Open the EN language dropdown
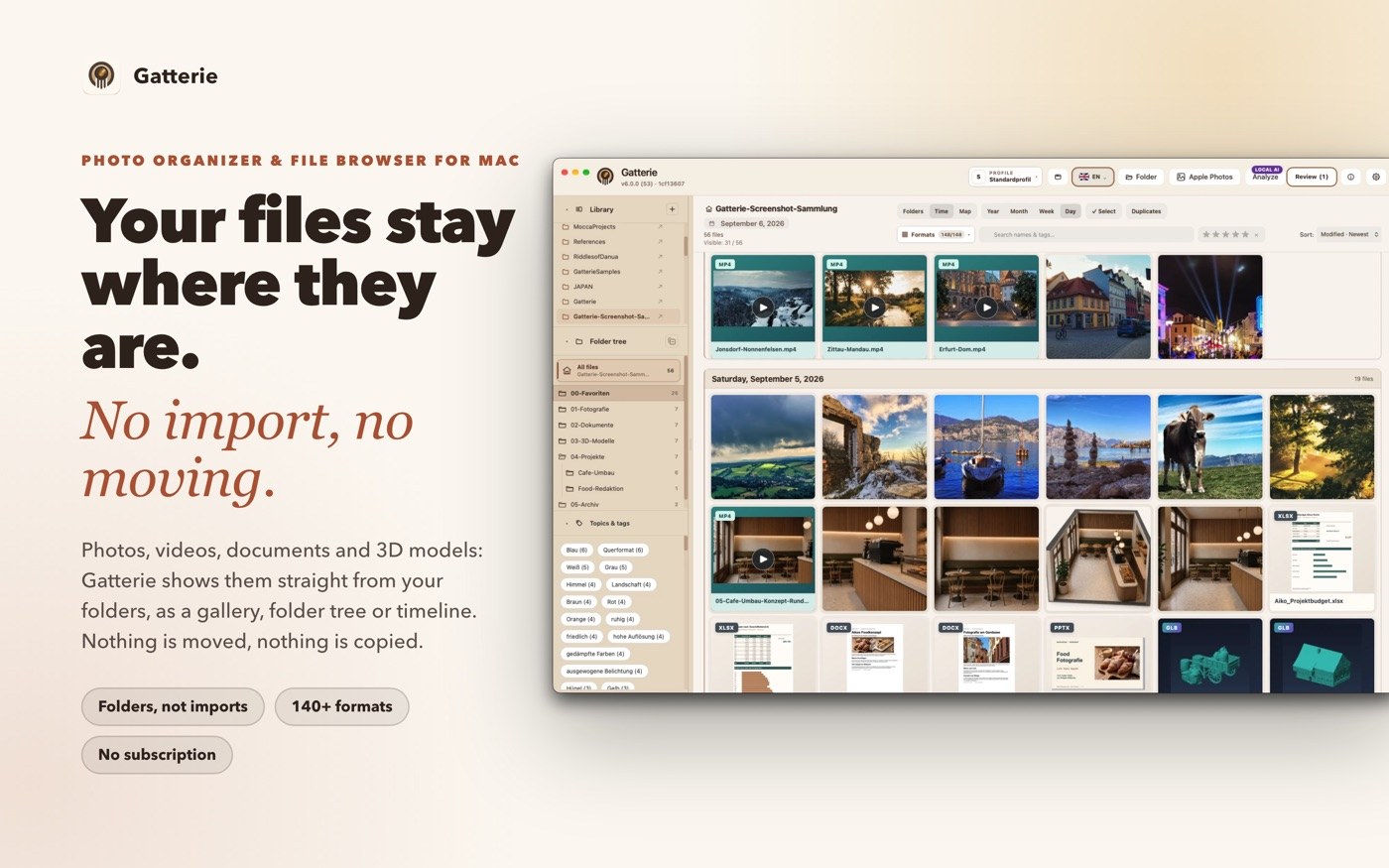The height and width of the screenshot is (868, 1389). 1093,177
